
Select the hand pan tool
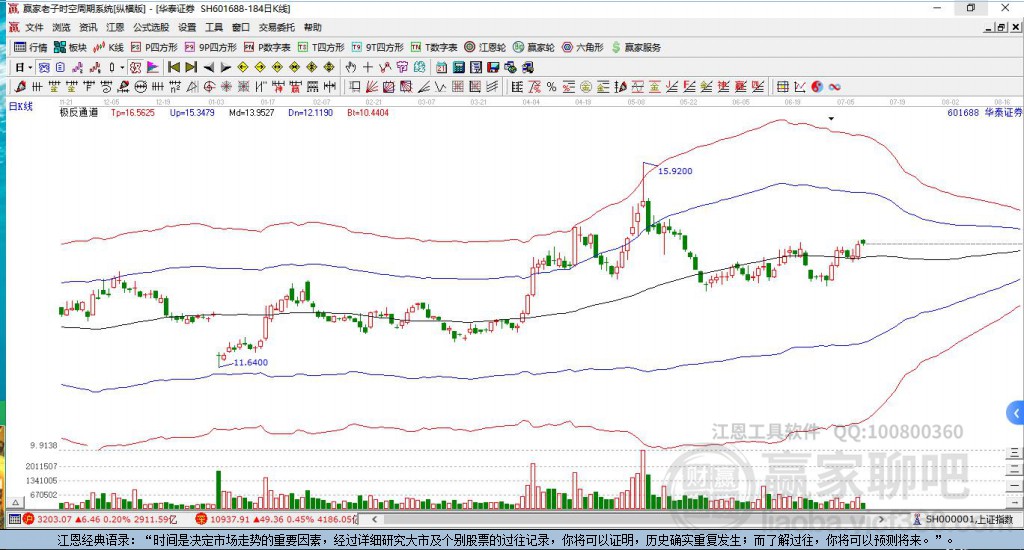coord(351,67)
